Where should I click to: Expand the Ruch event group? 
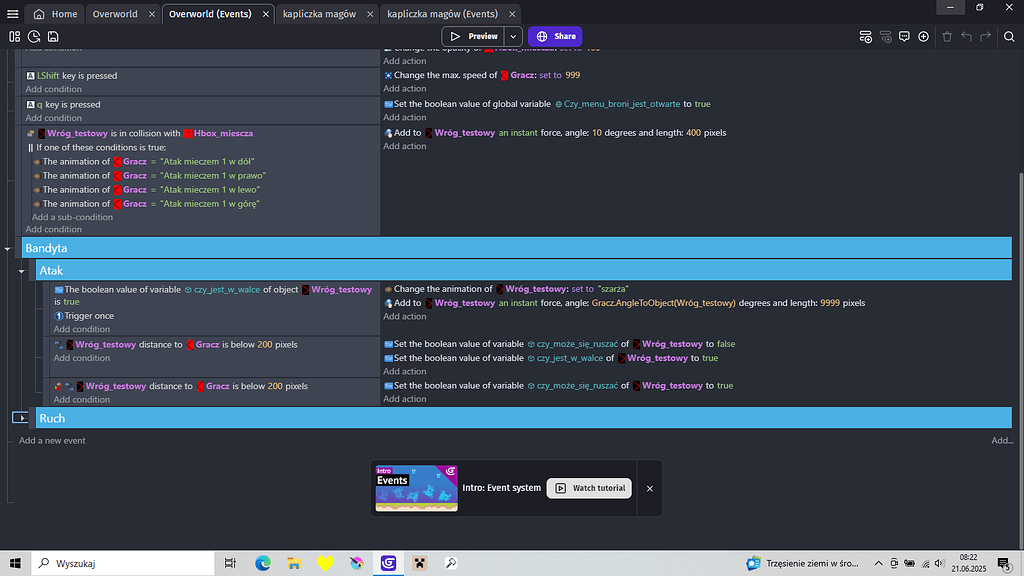21,418
